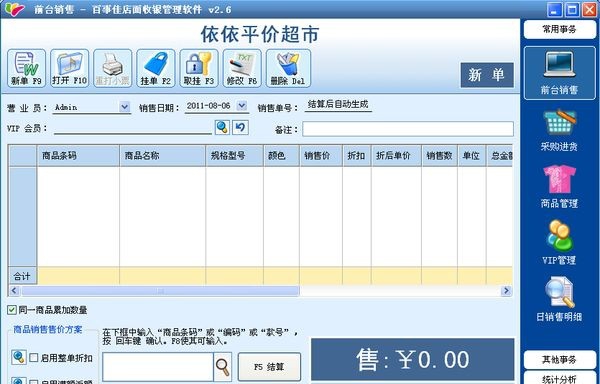Expand the 营业员 Admin dropdown
The image size is (600, 384).
[x=125, y=107]
